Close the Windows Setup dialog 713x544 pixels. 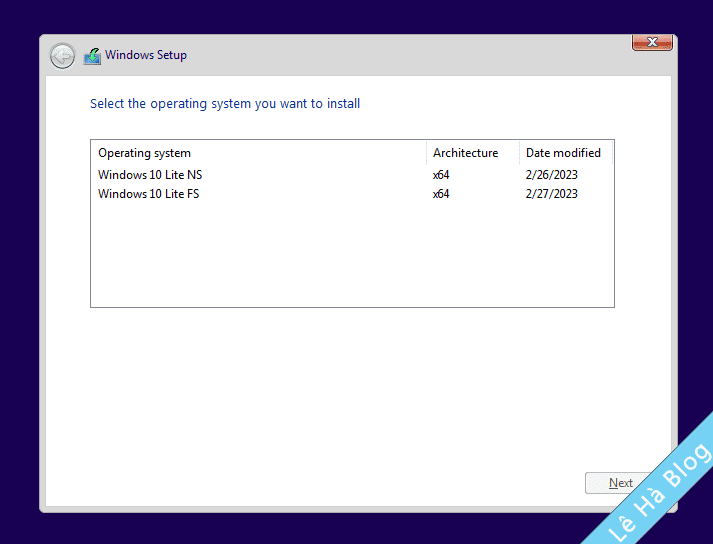[x=652, y=43]
